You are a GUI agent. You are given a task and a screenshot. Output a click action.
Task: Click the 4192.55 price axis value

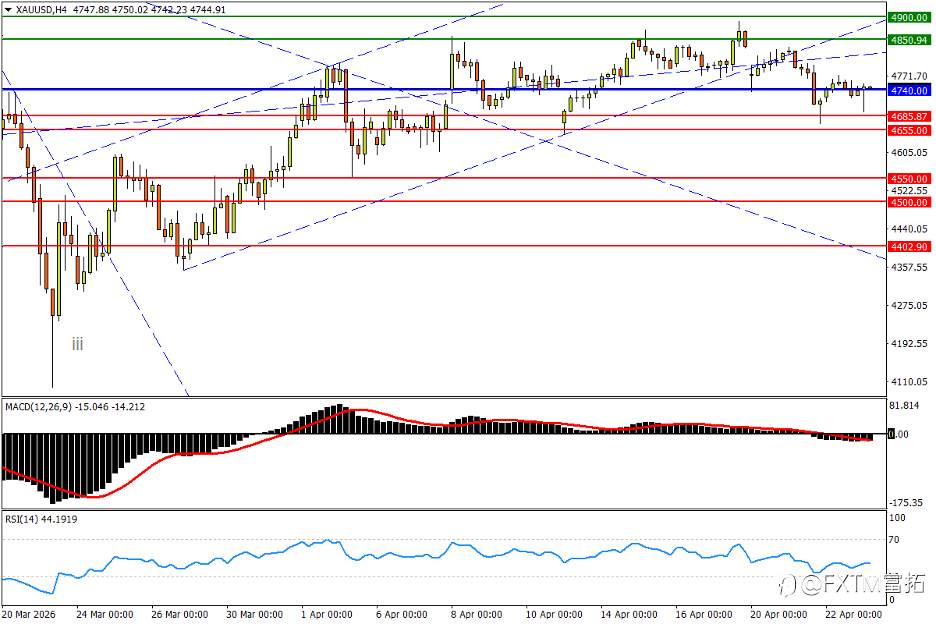point(909,343)
